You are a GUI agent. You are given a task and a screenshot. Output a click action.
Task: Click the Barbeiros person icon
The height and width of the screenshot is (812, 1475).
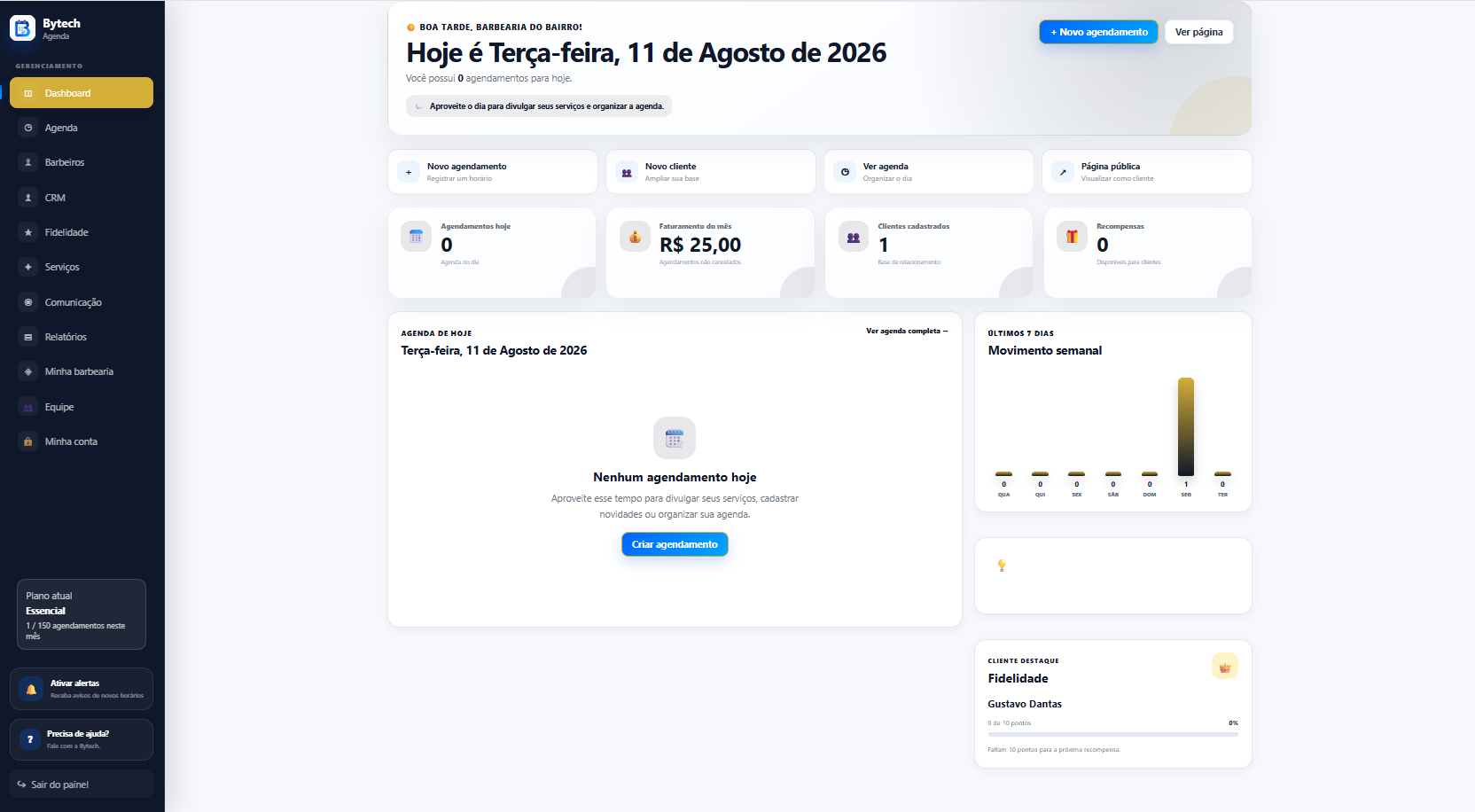(x=28, y=162)
